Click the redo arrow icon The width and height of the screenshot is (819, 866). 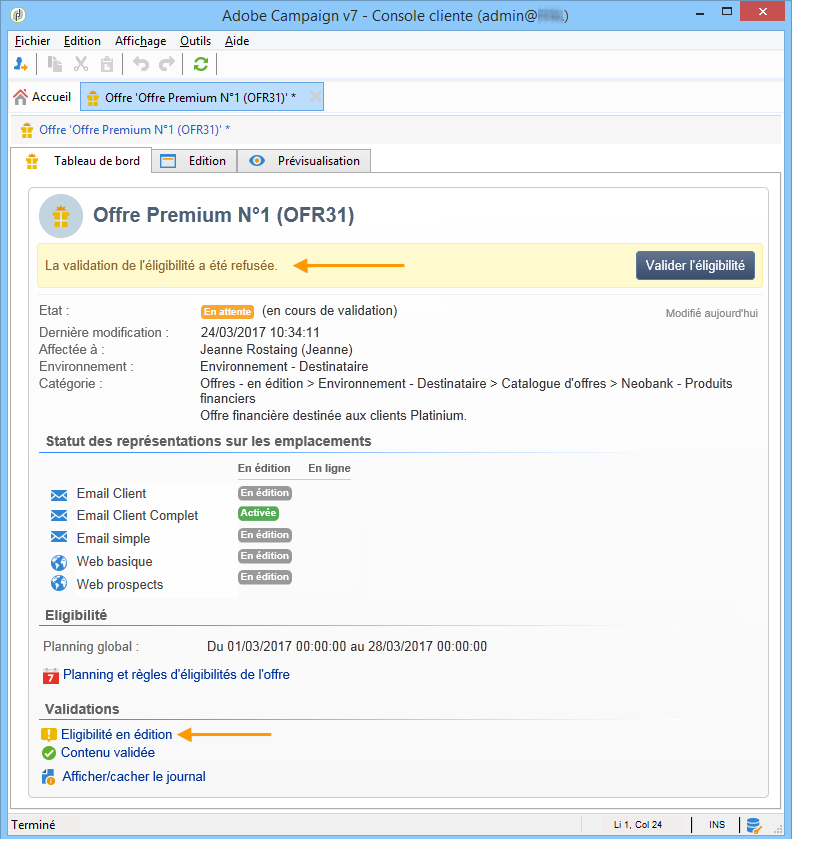(x=167, y=65)
